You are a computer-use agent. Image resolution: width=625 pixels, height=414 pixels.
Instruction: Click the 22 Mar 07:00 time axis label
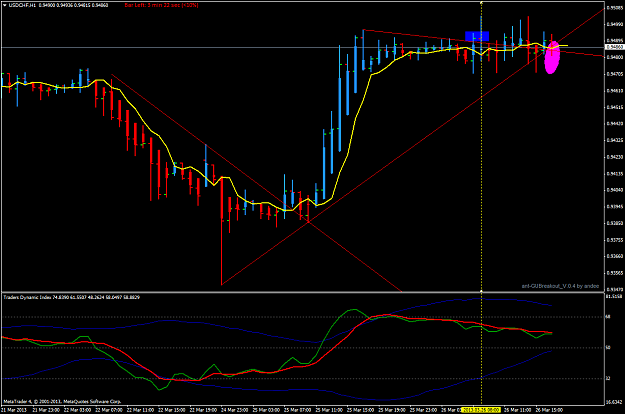point(109,410)
